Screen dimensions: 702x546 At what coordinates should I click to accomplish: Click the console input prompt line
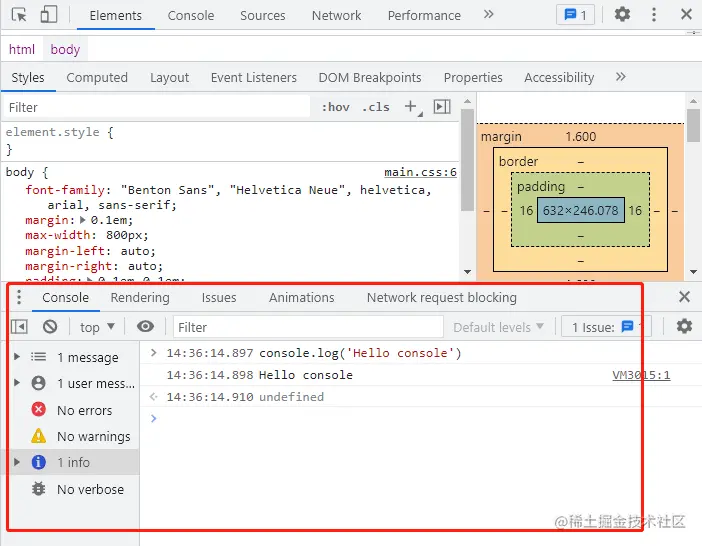pos(421,418)
